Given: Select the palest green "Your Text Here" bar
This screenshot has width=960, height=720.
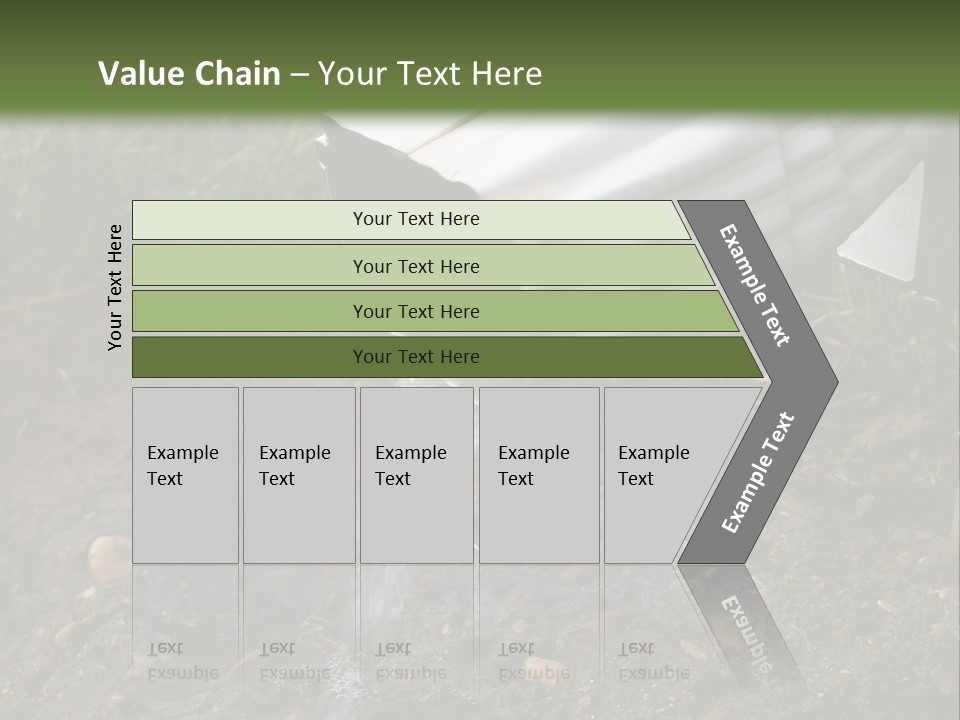Looking at the screenshot, I should pos(415,219).
